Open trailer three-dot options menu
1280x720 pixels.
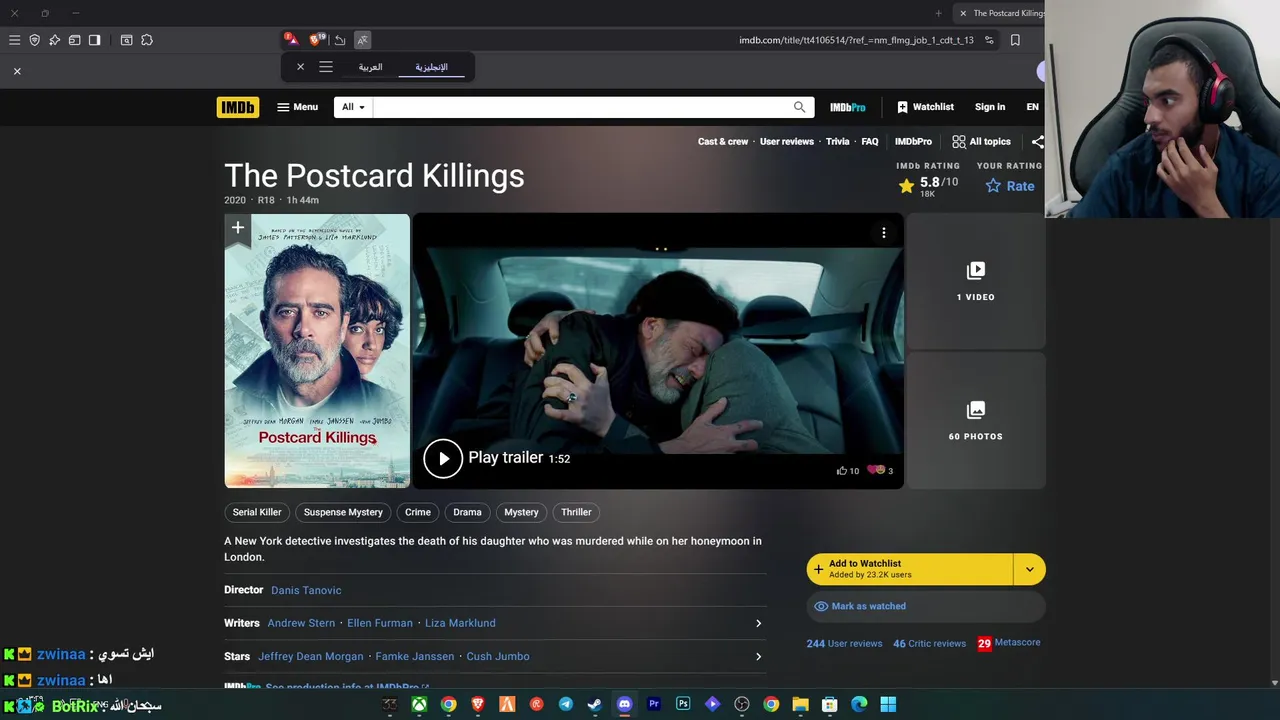click(884, 233)
